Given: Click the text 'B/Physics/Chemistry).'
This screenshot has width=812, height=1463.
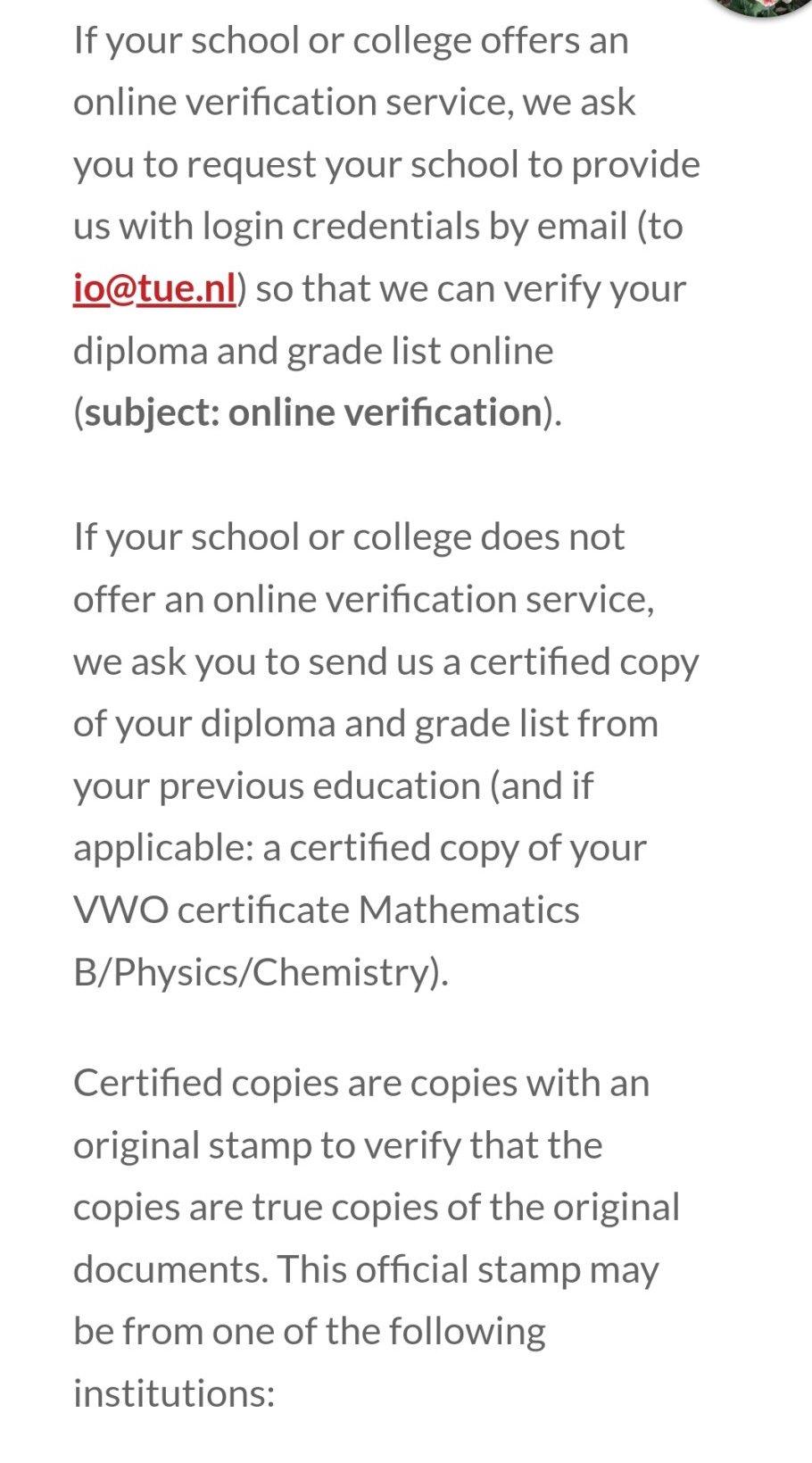Looking at the screenshot, I should tap(261, 972).
